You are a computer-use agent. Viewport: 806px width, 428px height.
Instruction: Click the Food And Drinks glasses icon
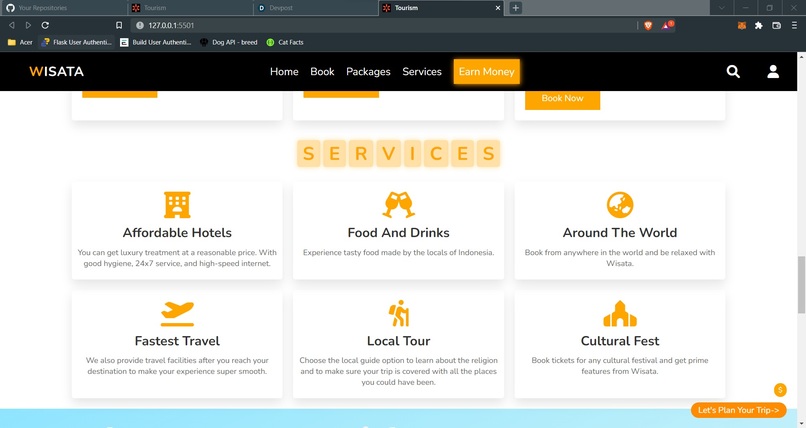coord(398,204)
